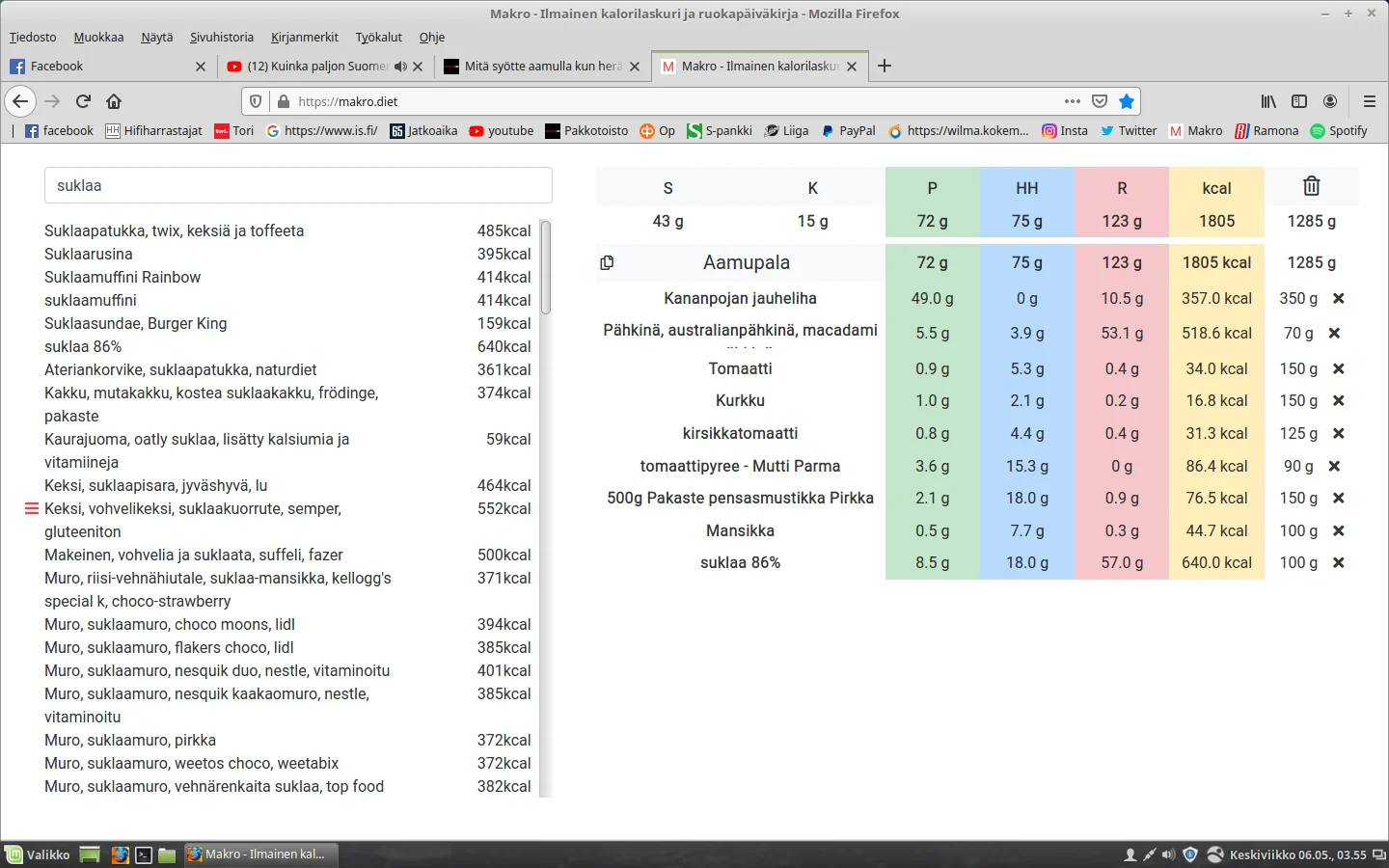Click the trash icon to clear all foods

click(1311, 186)
